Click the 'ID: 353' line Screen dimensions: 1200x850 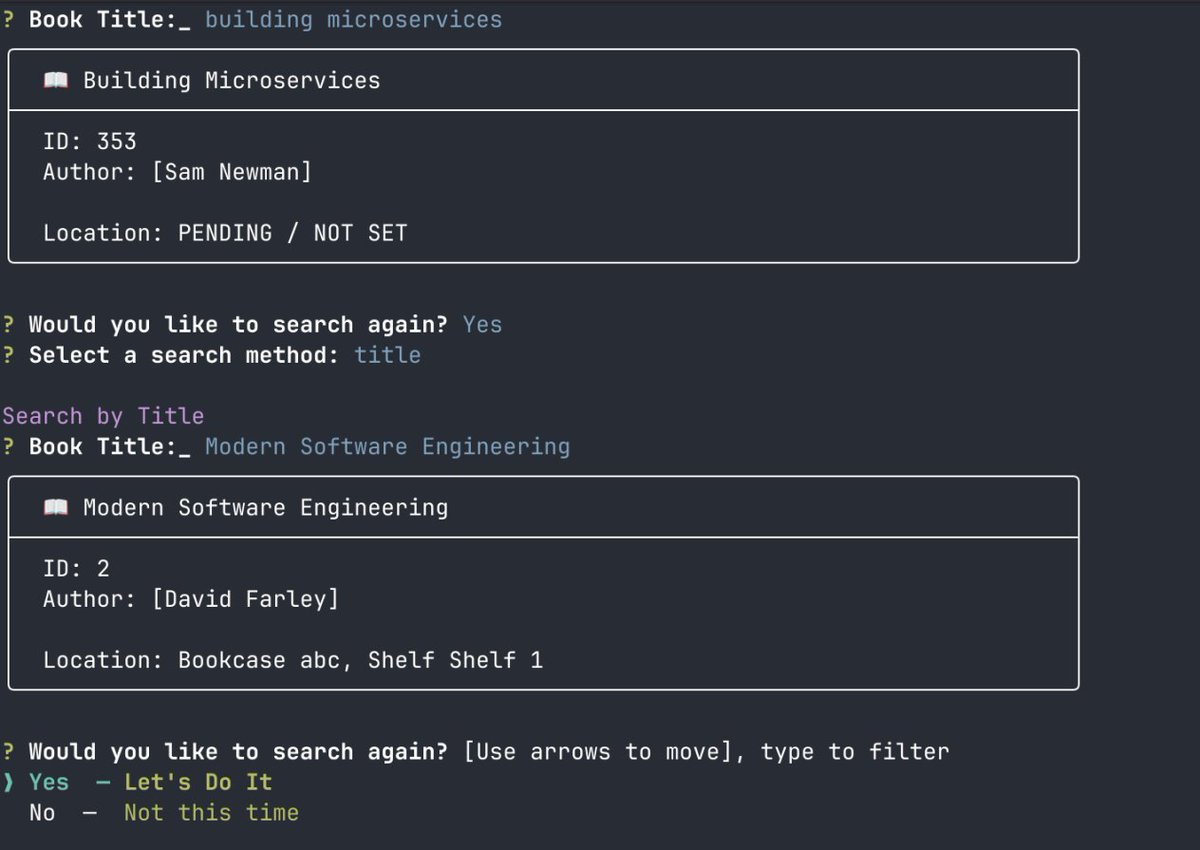click(x=90, y=142)
